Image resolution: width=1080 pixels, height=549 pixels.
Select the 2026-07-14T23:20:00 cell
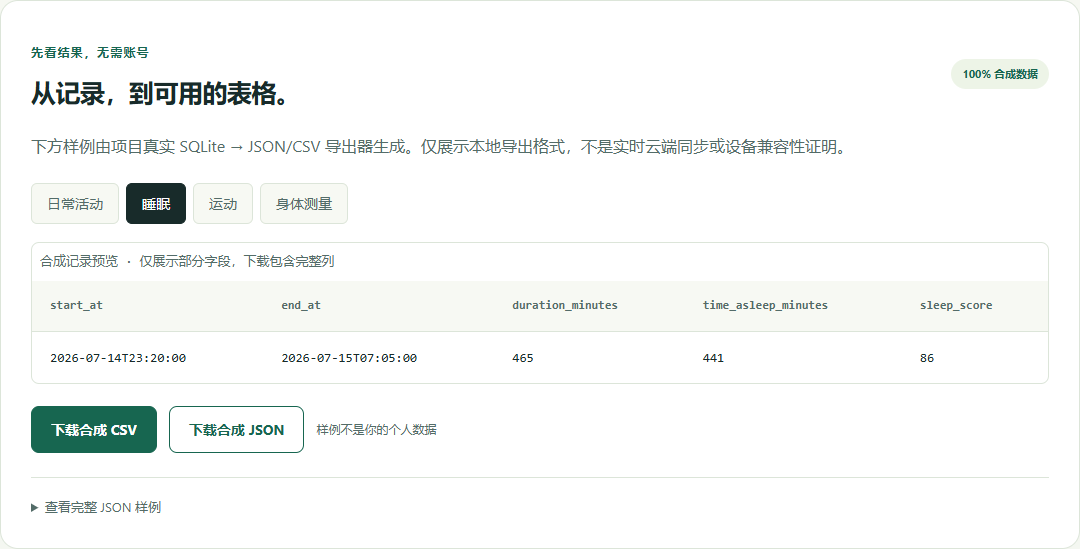tap(118, 358)
